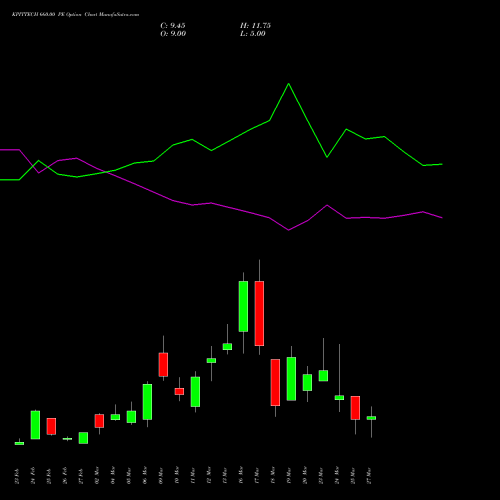Click the '25 Feb' date label

click(x=49, y=476)
